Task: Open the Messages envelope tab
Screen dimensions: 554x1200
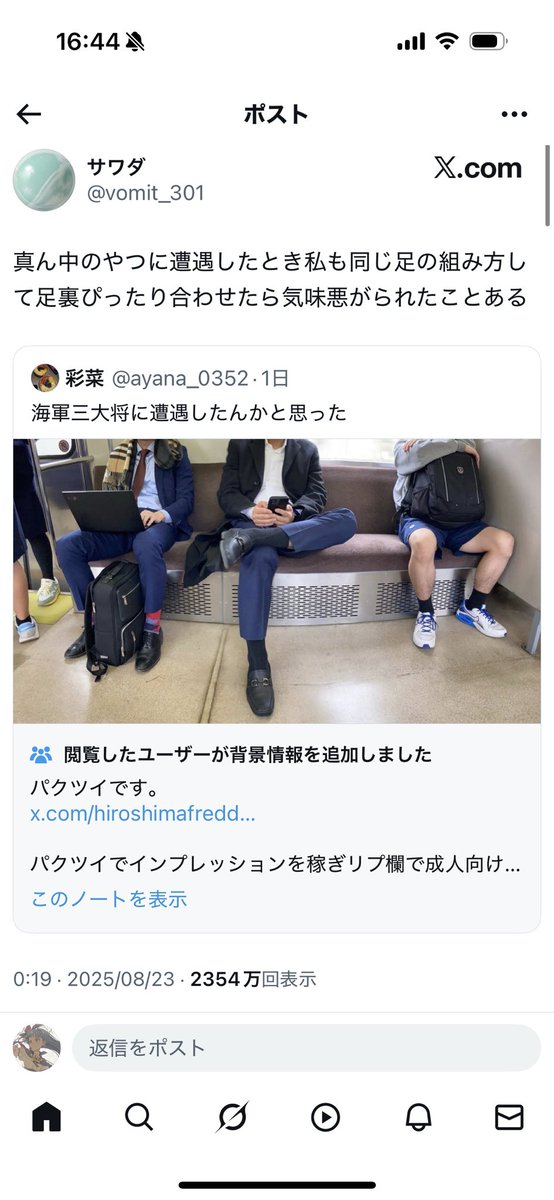Action: point(509,1117)
